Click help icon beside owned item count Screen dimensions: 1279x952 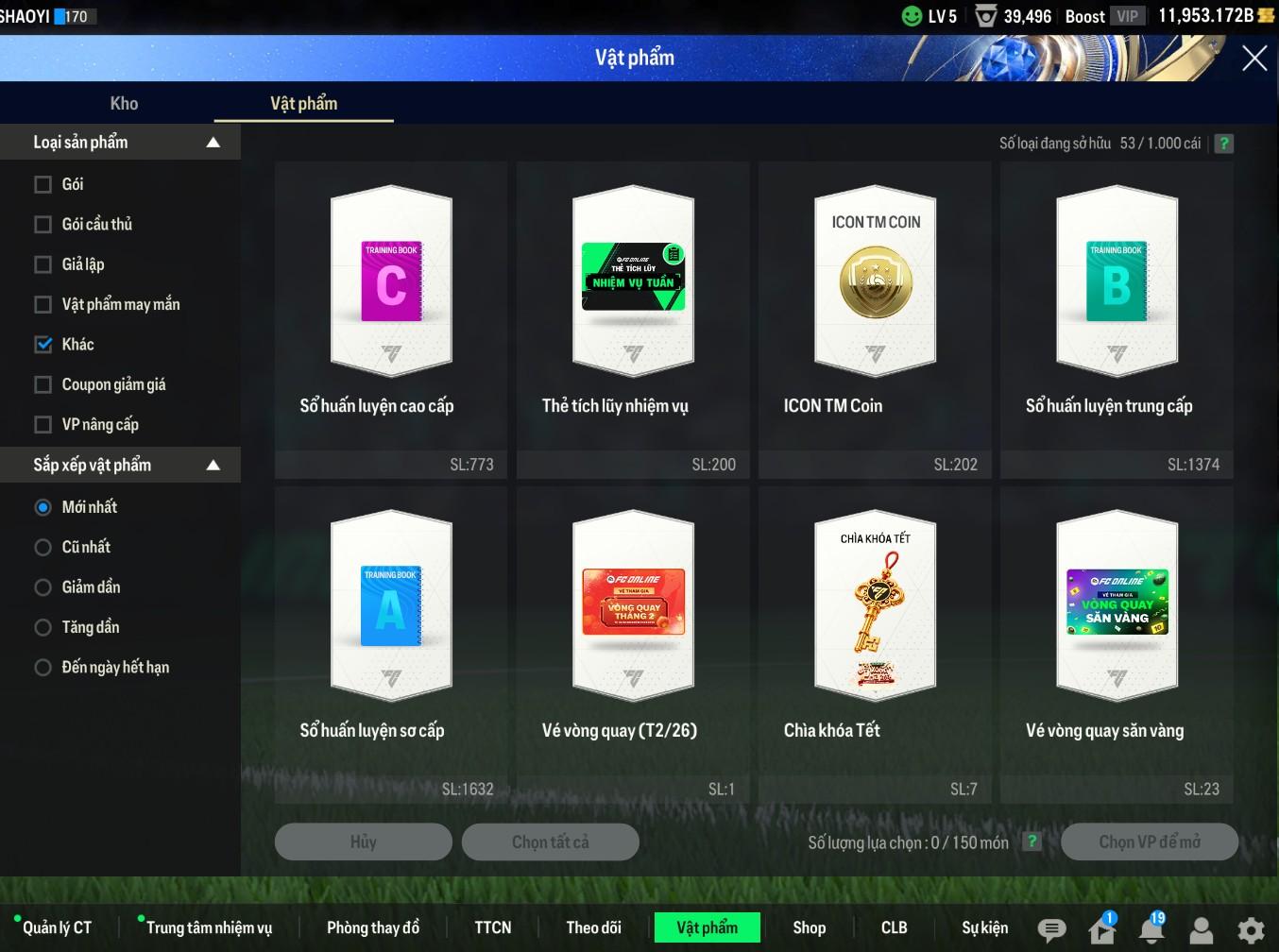[x=1223, y=144]
